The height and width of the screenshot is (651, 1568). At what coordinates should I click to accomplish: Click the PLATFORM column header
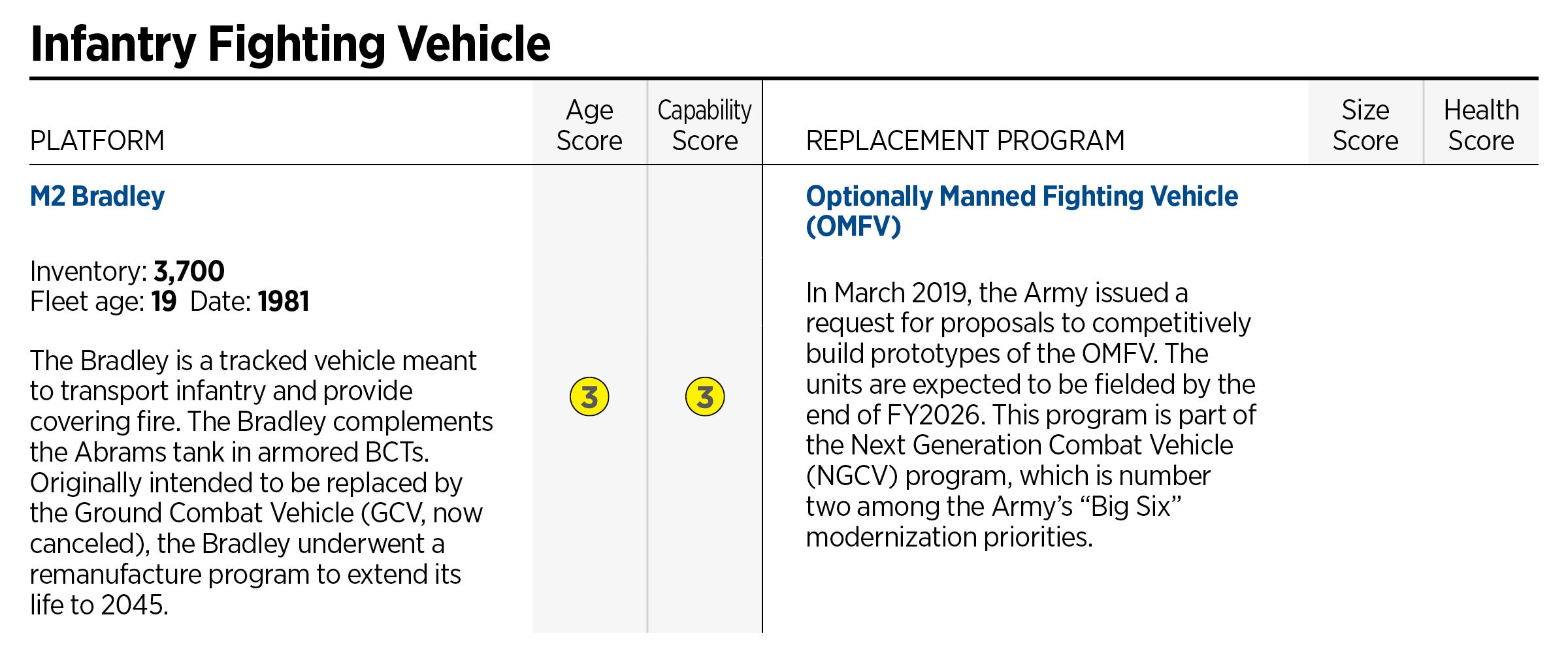click(97, 140)
